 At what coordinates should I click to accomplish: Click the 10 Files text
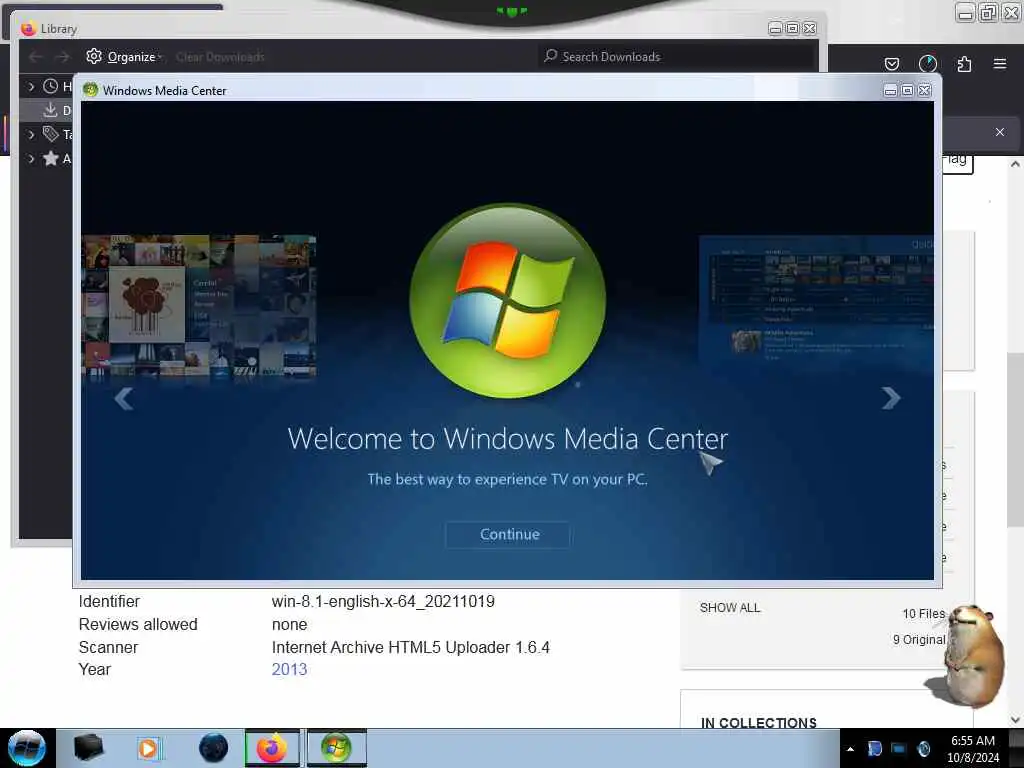pyautogui.click(x=923, y=614)
